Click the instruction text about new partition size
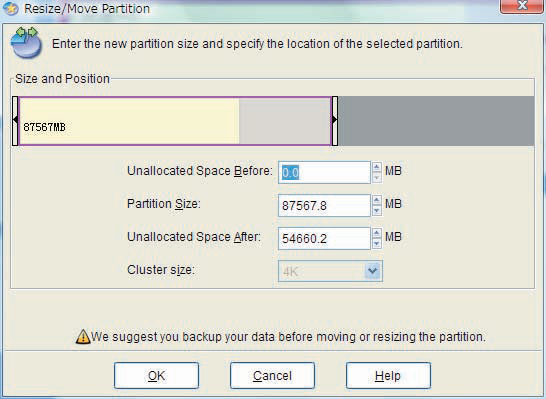 (x=257, y=44)
